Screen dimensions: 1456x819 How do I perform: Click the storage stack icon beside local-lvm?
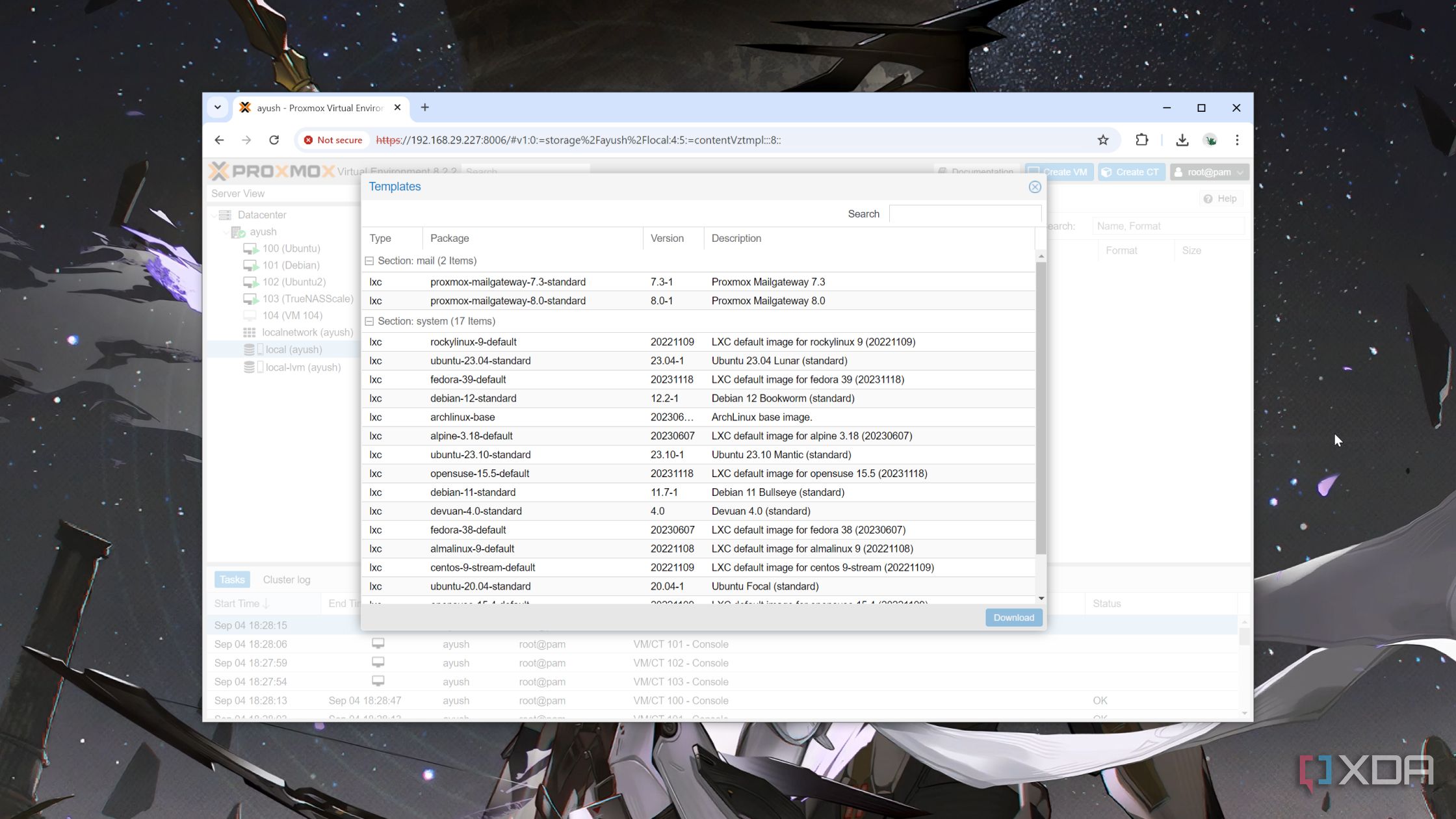(x=250, y=367)
